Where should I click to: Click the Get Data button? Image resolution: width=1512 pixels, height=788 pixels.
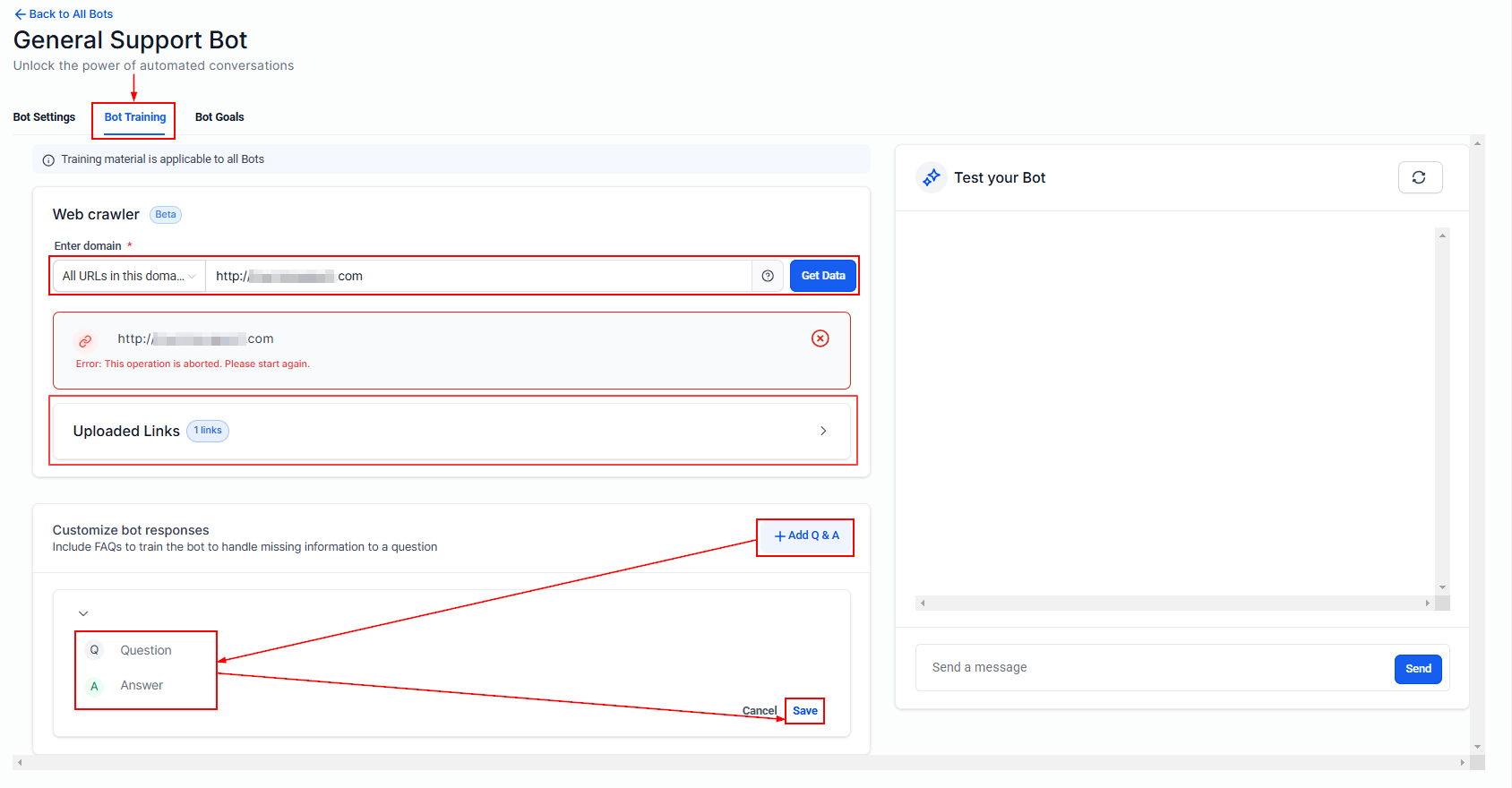(x=823, y=276)
